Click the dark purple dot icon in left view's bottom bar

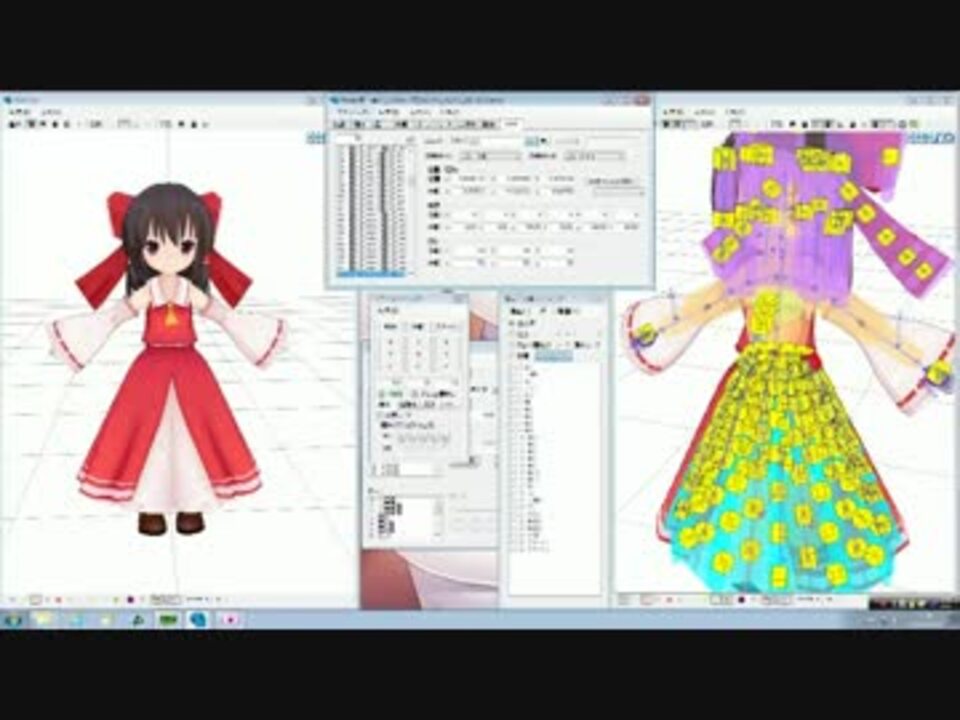(x=130, y=600)
